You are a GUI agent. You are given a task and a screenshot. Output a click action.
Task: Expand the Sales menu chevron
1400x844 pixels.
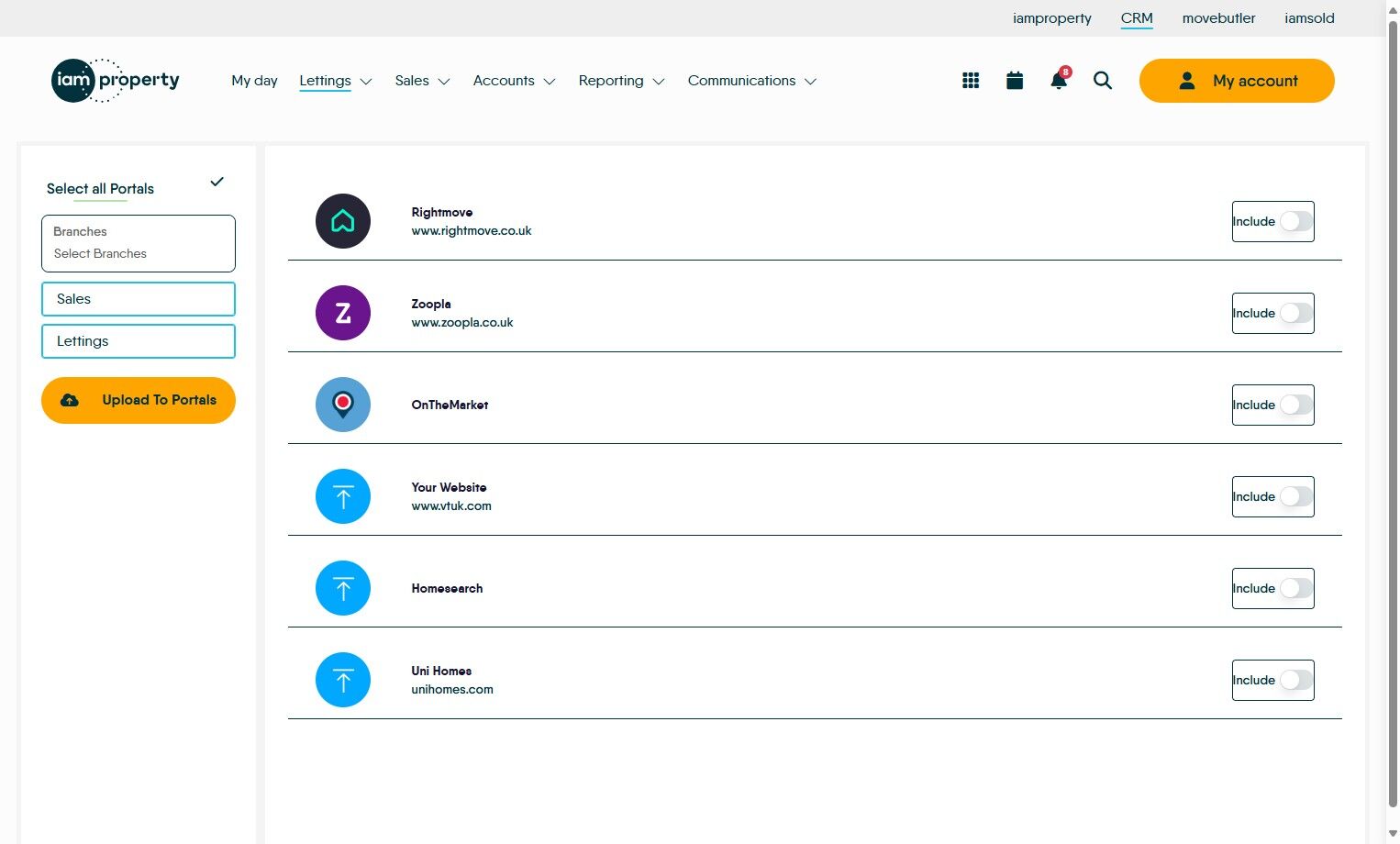click(444, 82)
